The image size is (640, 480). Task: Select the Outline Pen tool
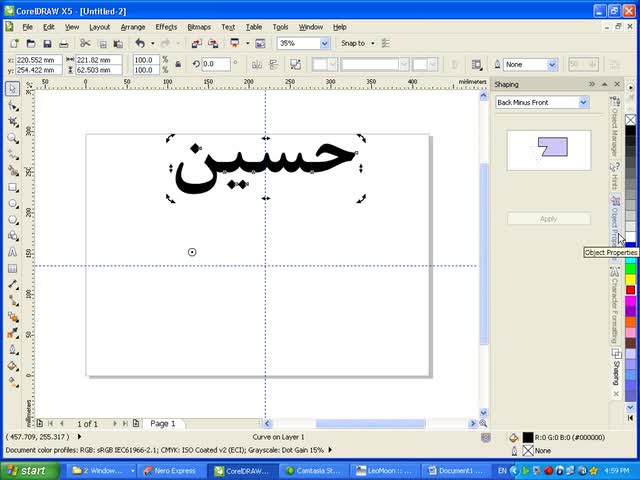(x=13, y=350)
